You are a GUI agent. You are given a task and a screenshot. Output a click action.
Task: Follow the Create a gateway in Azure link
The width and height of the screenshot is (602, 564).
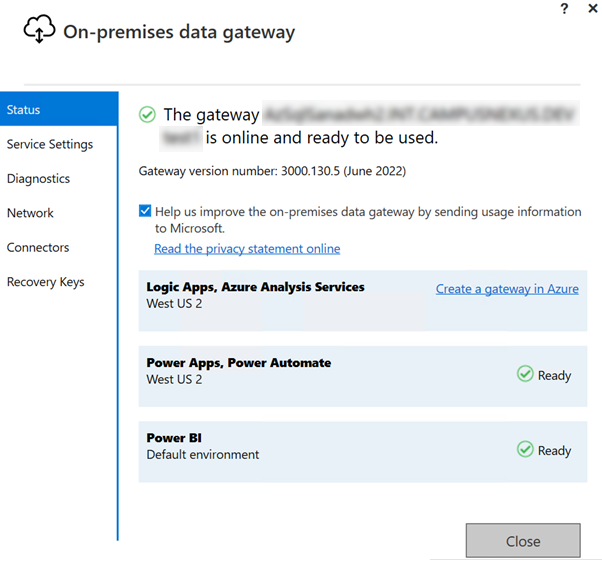tap(507, 288)
